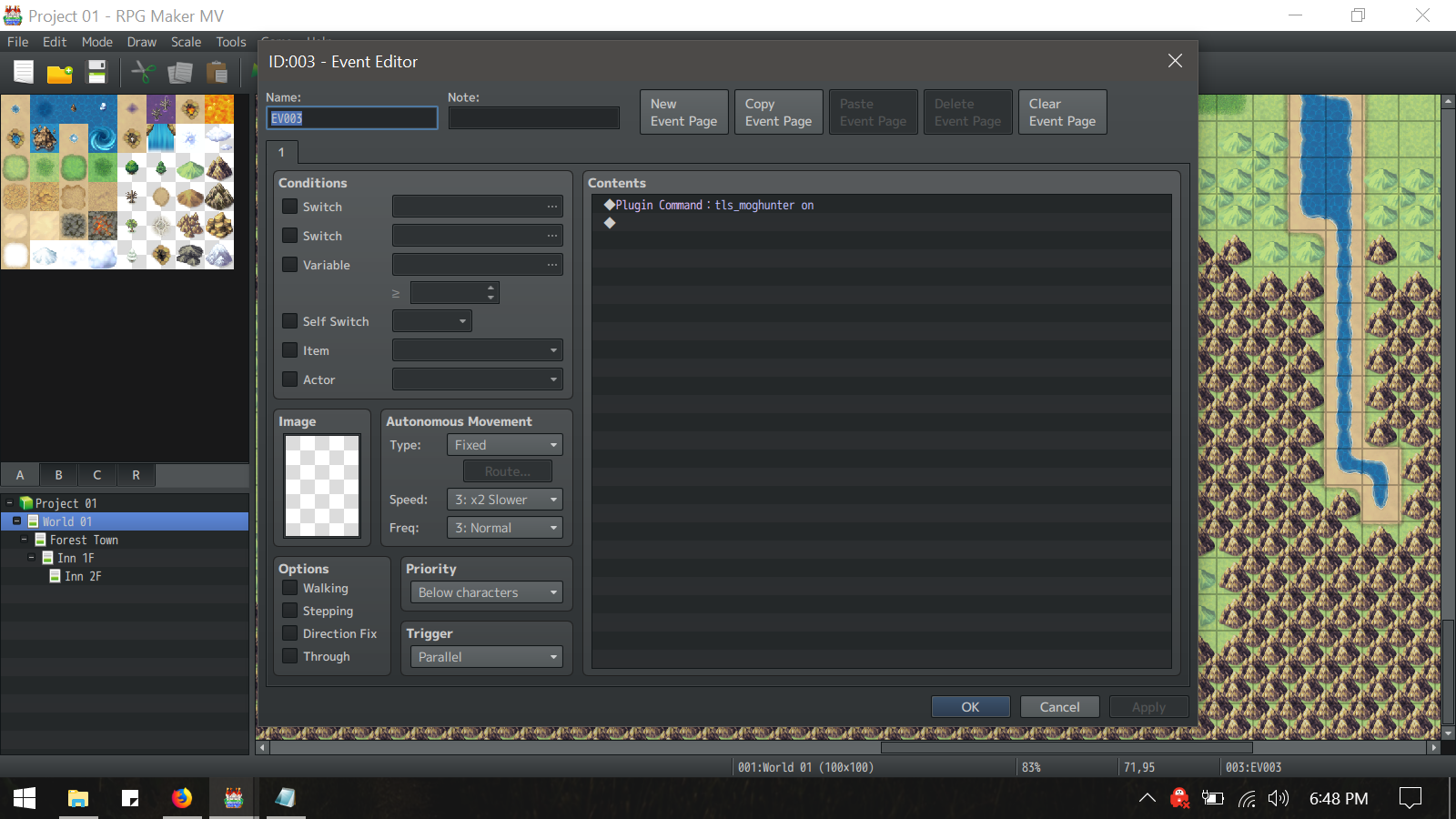Close the Event Editor dialog
The image size is (1456, 819).
point(1175,61)
